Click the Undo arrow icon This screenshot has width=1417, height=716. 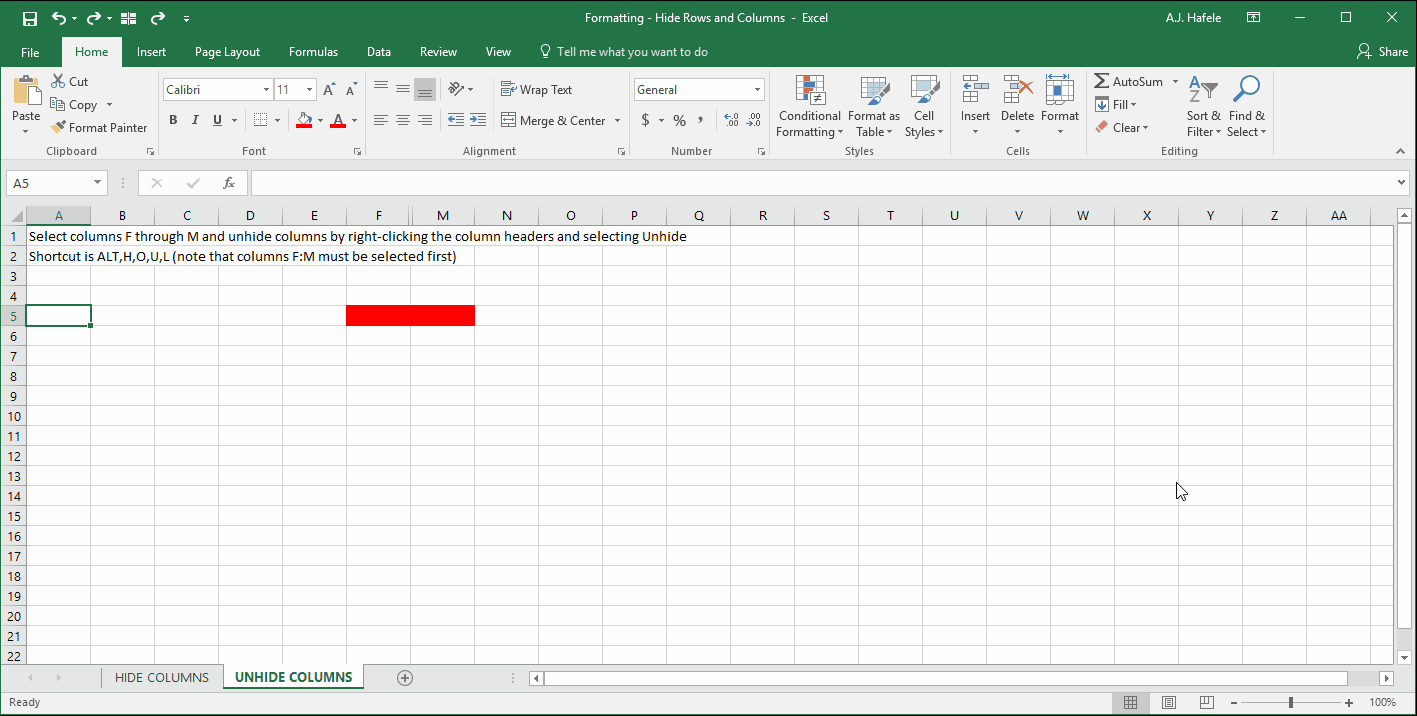[59, 18]
